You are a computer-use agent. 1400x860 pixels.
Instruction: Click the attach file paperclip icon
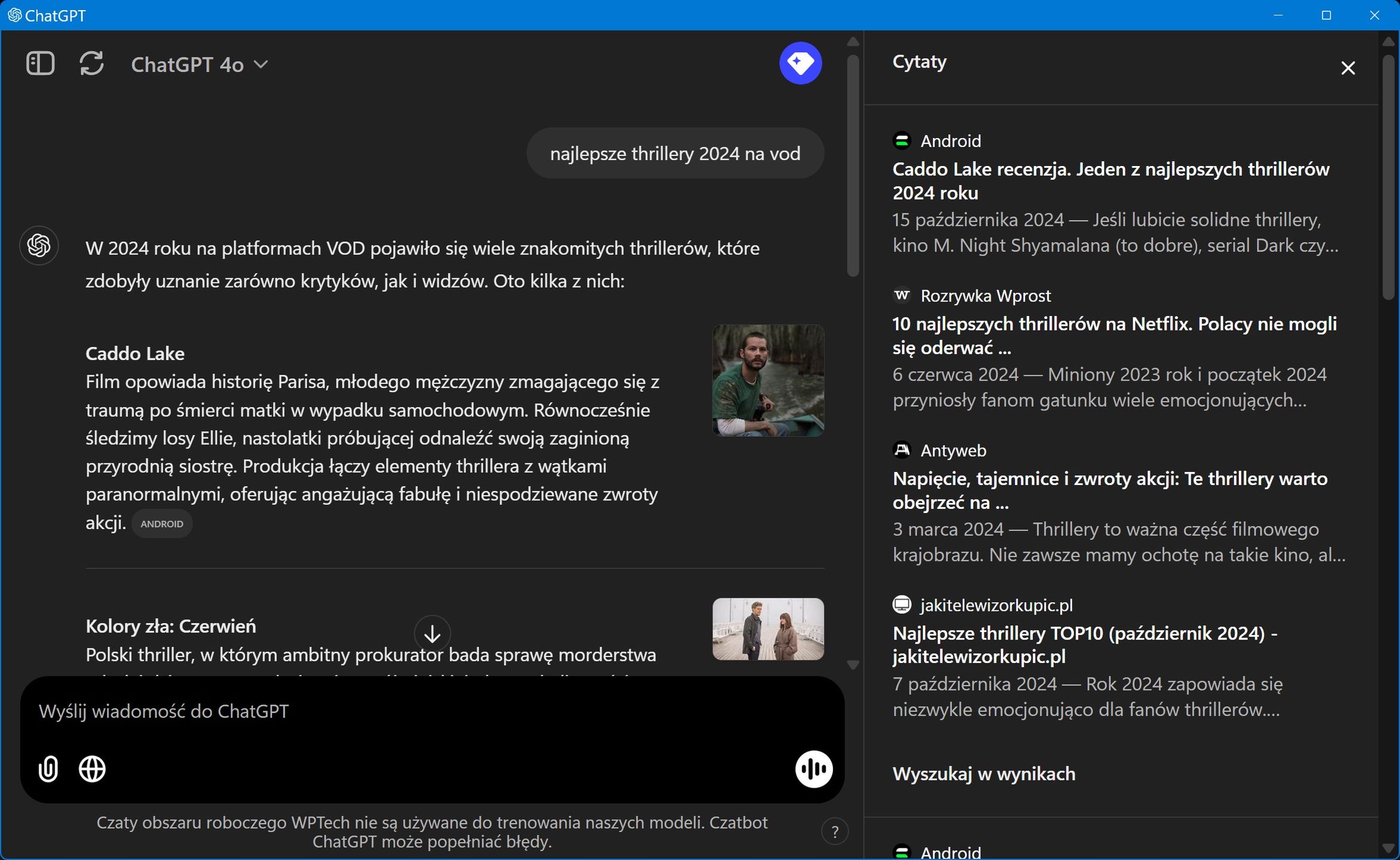pyautogui.click(x=48, y=768)
